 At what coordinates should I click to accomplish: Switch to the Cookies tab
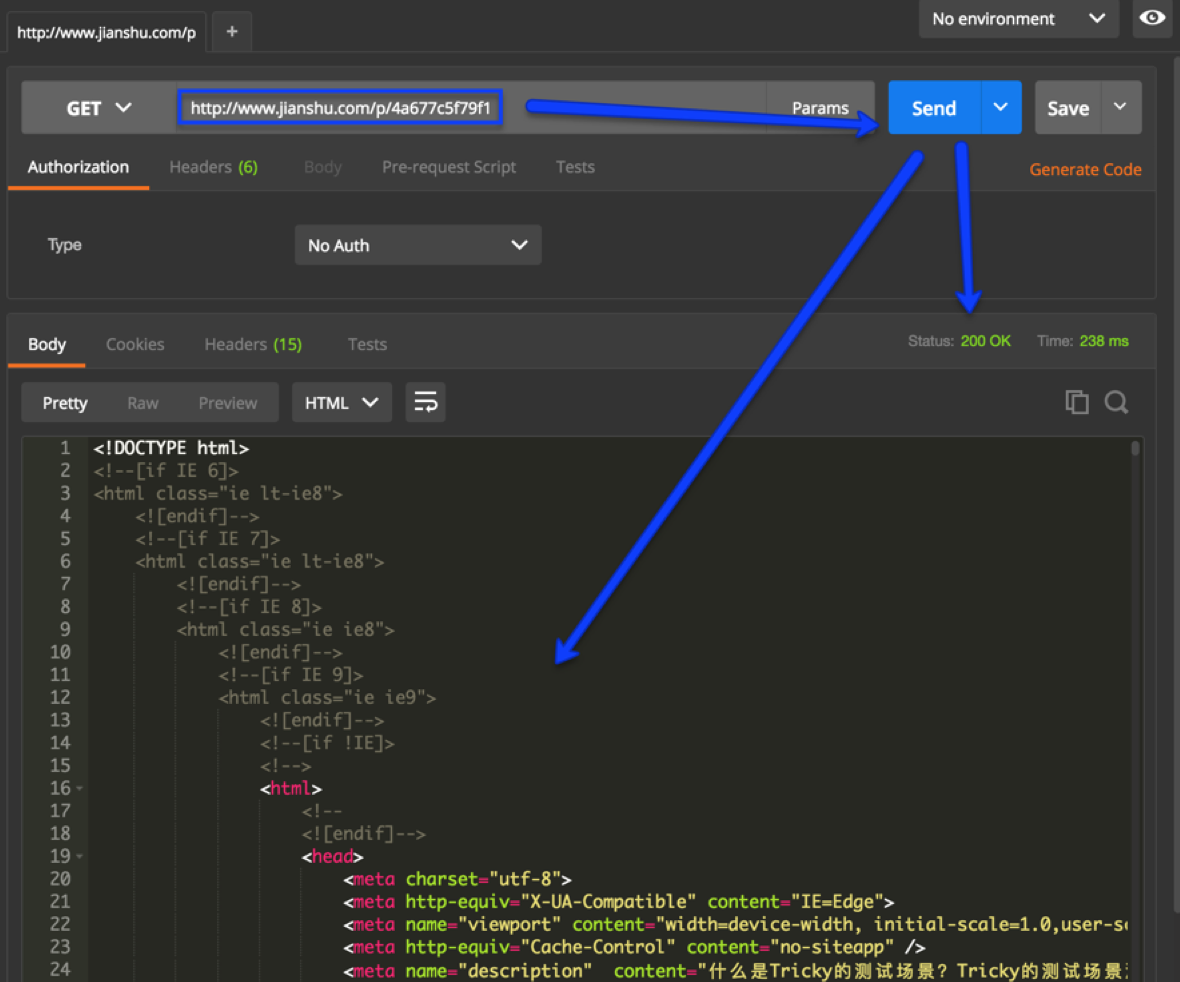click(135, 345)
